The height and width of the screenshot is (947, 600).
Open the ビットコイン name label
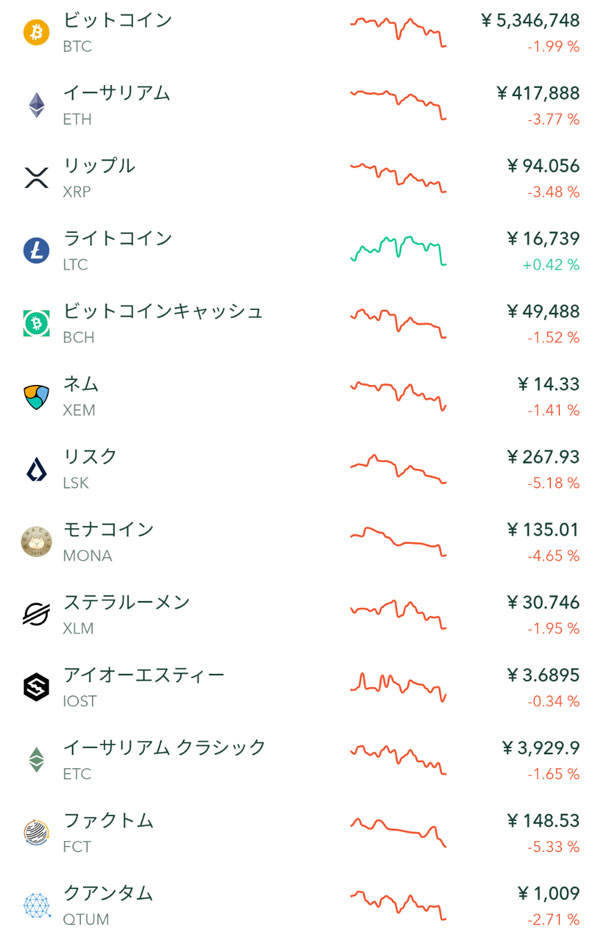[117, 20]
